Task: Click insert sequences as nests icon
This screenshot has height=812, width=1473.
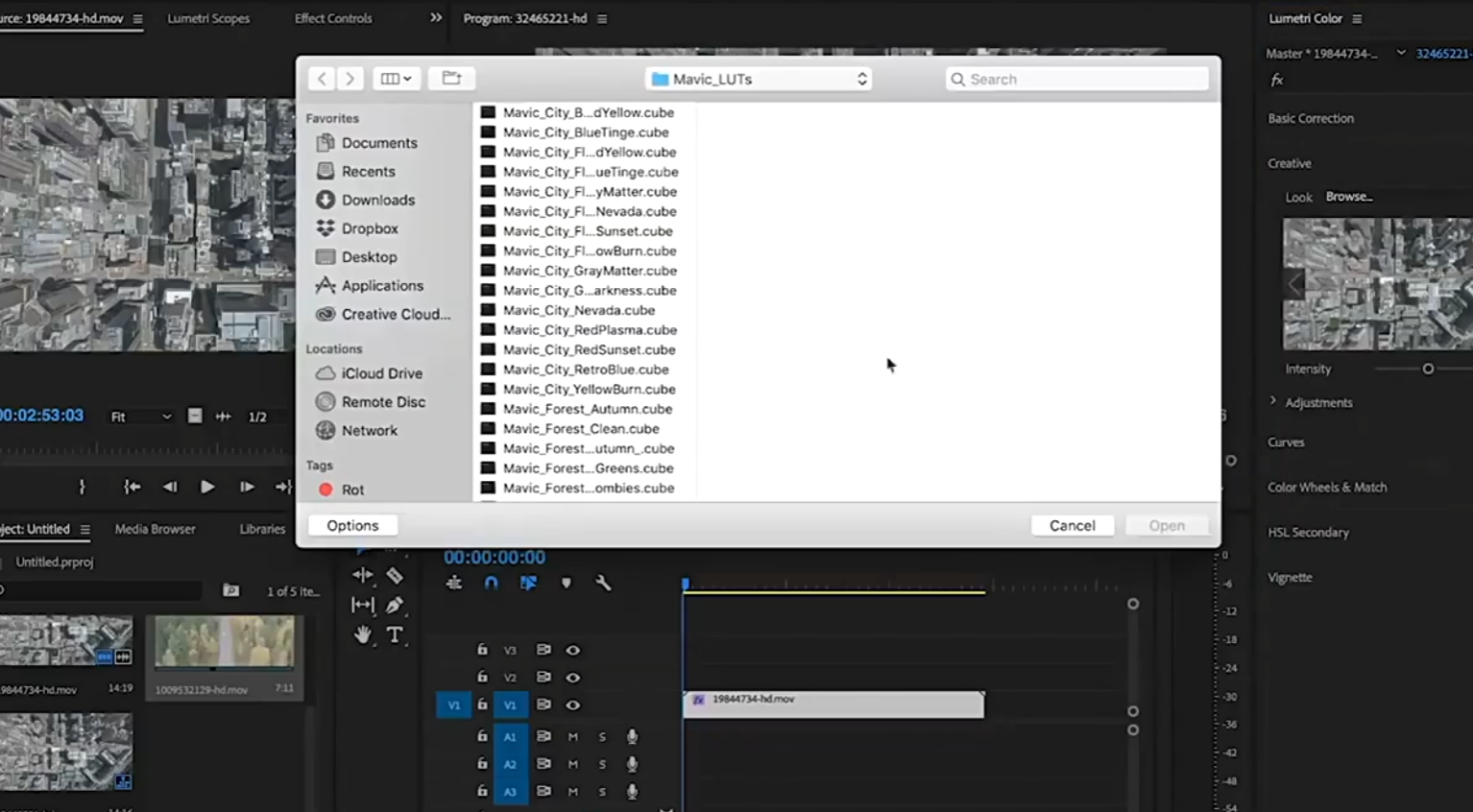Action: (x=454, y=583)
